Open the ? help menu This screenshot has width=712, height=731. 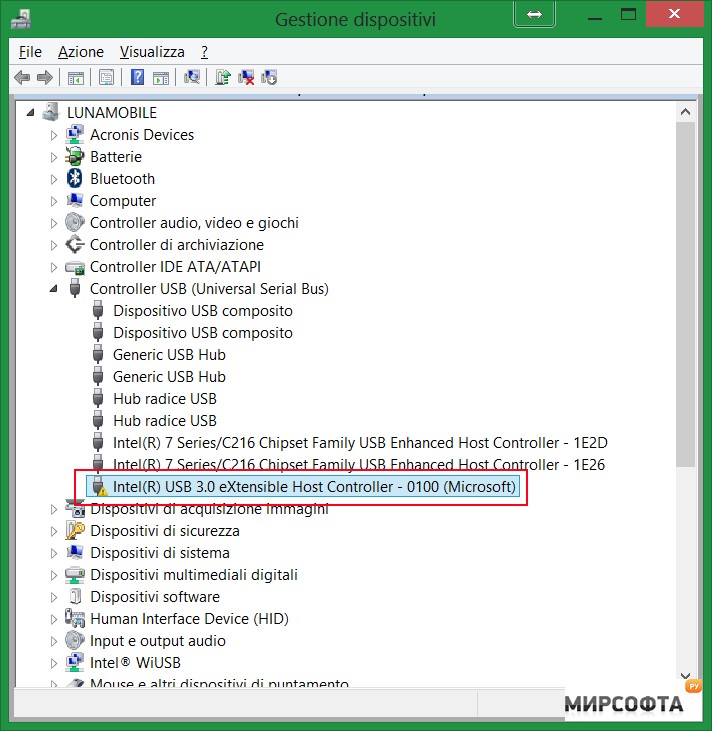tap(204, 52)
